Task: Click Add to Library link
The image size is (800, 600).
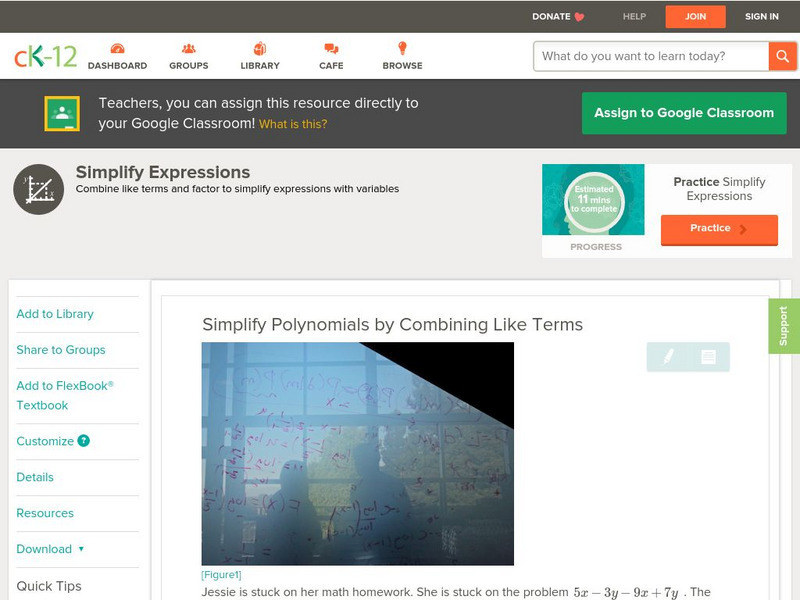Action: (x=55, y=314)
